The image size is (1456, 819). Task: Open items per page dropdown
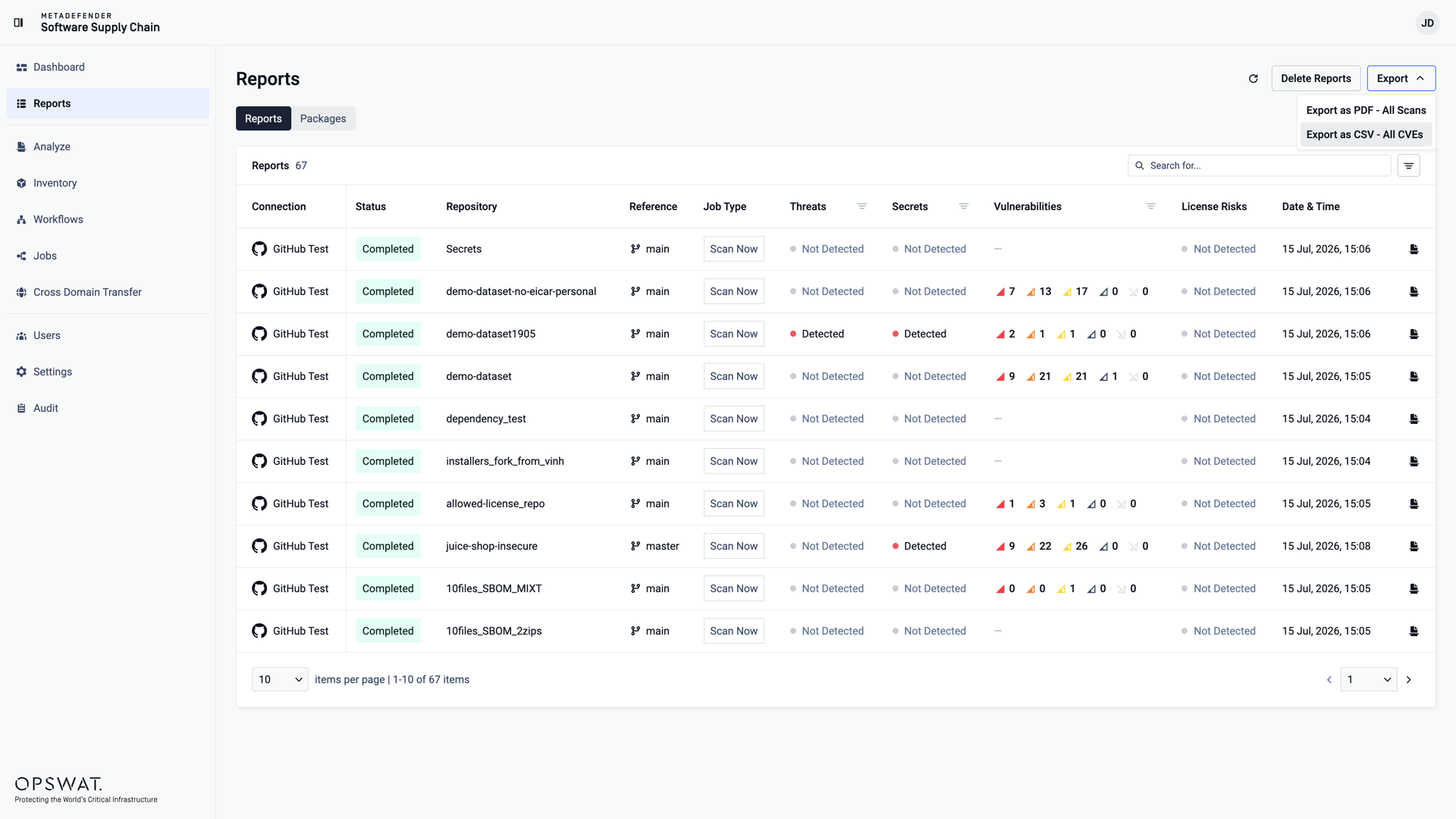tap(280, 679)
